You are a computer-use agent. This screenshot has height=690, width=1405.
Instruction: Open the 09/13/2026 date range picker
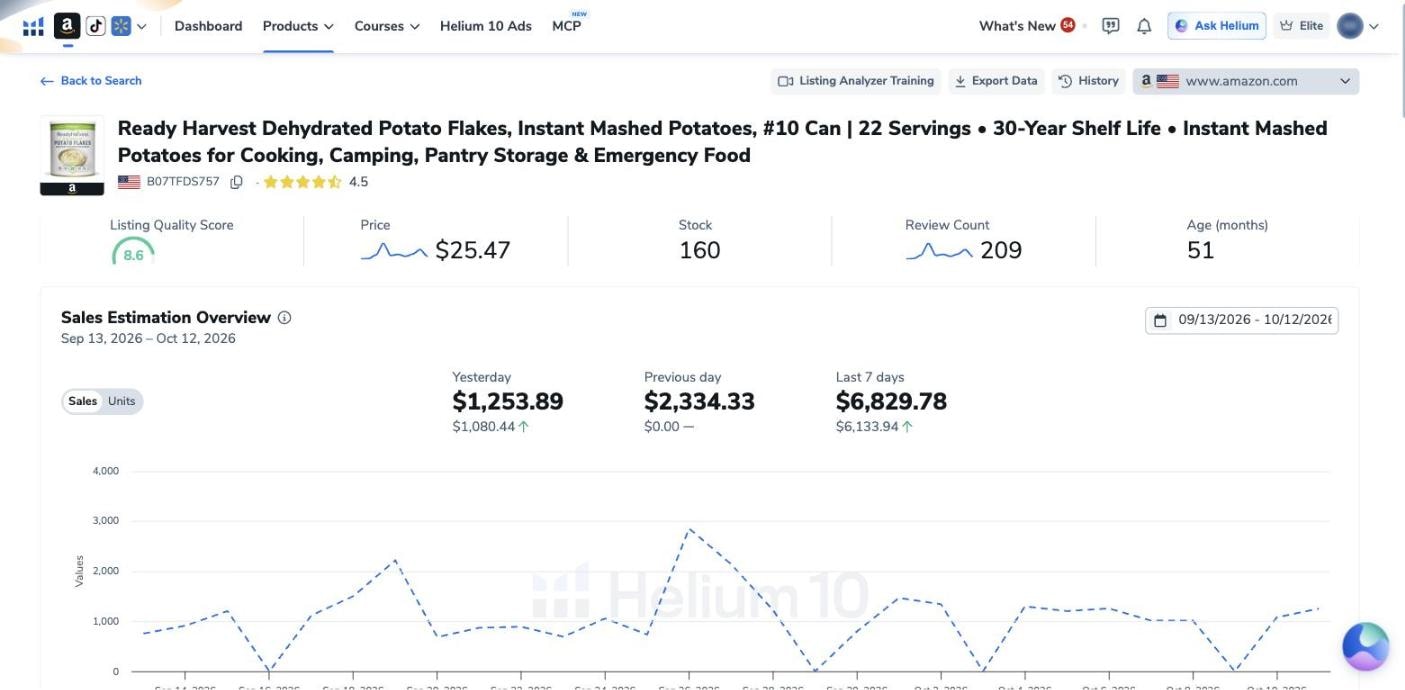click(x=1242, y=320)
